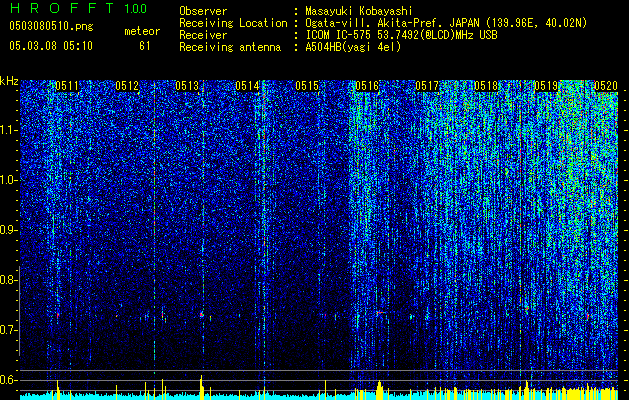Click the 0519 time marker
Screen dimensions: 629x400
546,86
